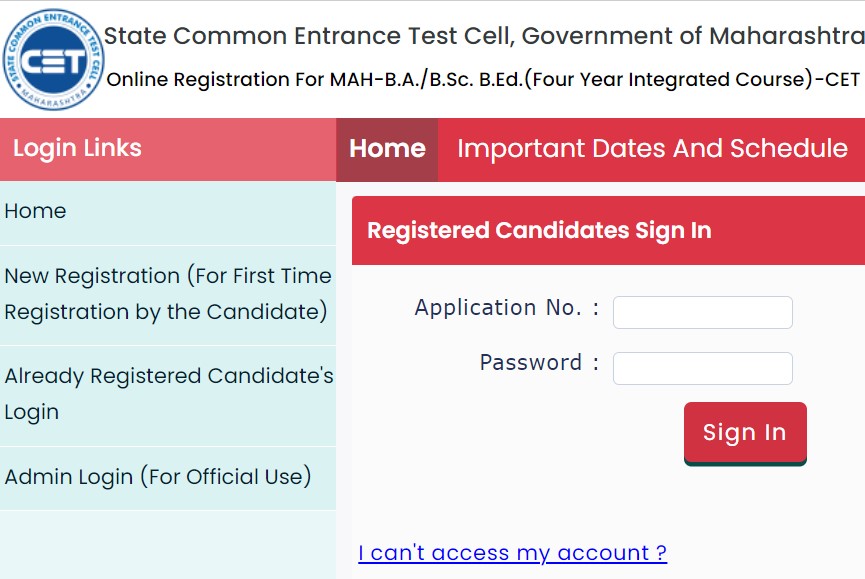The height and width of the screenshot is (579, 865).
Task: Switch to the Home tab in red navigation bar
Action: tap(387, 149)
